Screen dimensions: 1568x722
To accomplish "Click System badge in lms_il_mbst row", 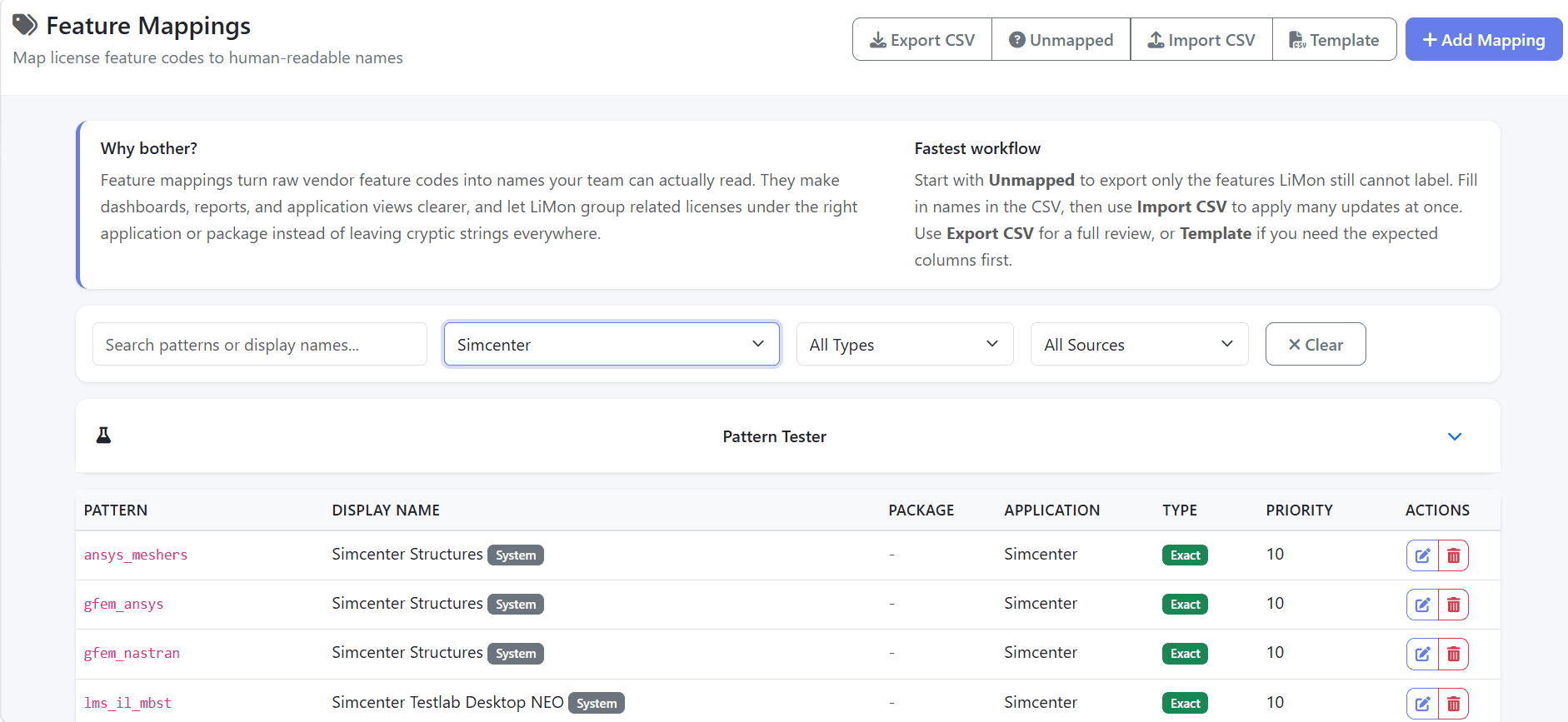I will coord(597,704).
